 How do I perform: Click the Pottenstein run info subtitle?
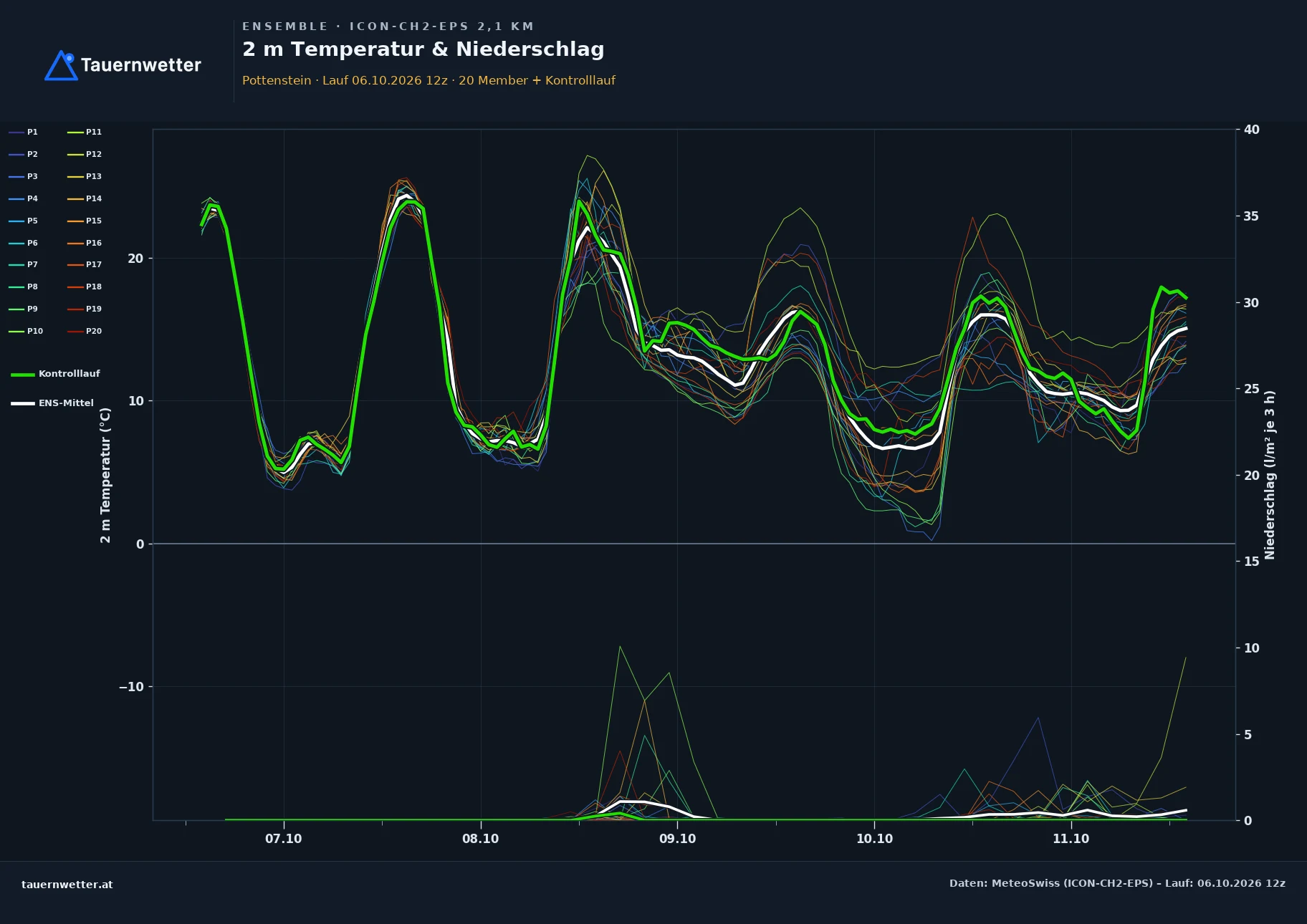click(429, 80)
